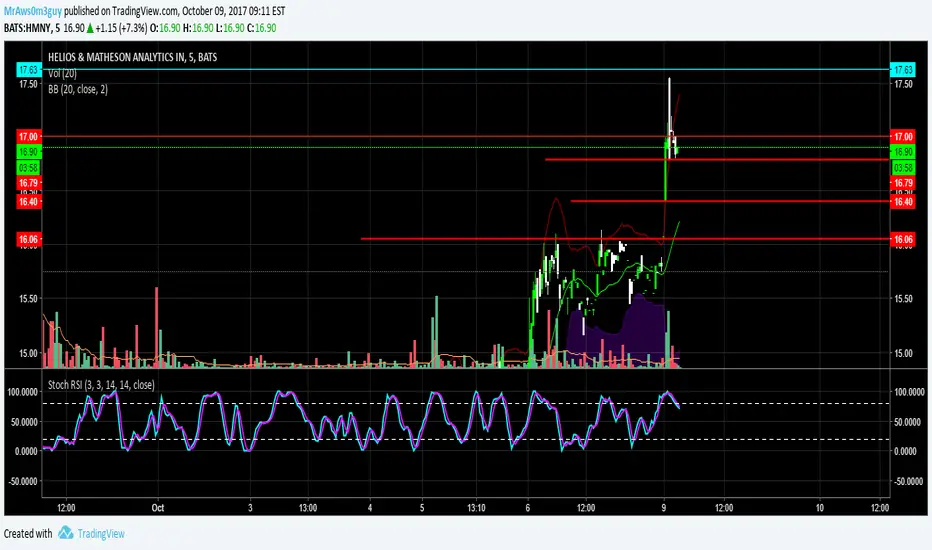Click the red 16.79 price tag on right axis

point(903,183)
